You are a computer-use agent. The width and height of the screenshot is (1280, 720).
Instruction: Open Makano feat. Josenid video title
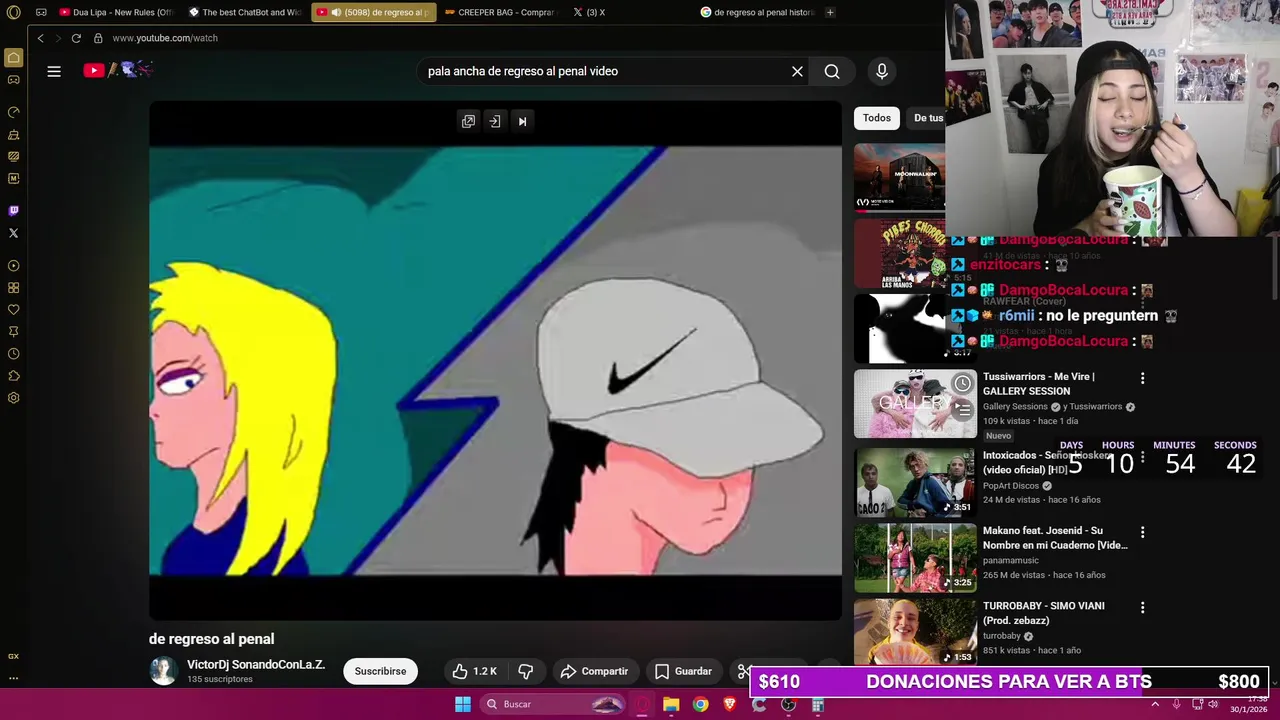tap(1055, 538)
